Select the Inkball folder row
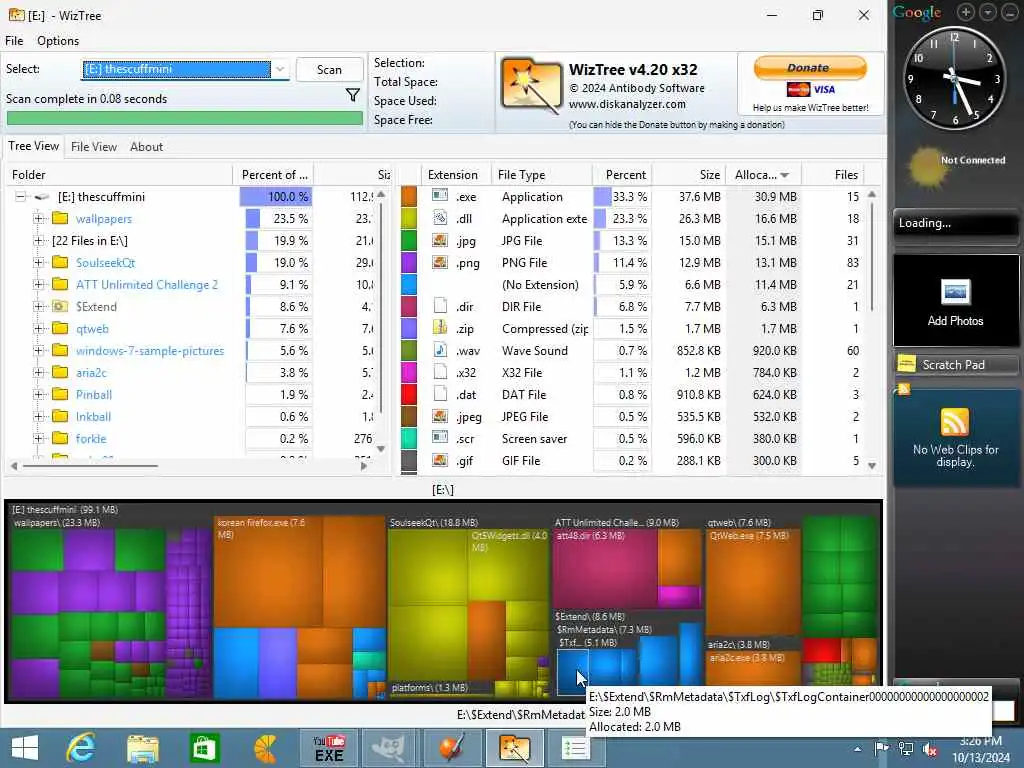This screenshot has height=768, width=1024. point(93,416)
